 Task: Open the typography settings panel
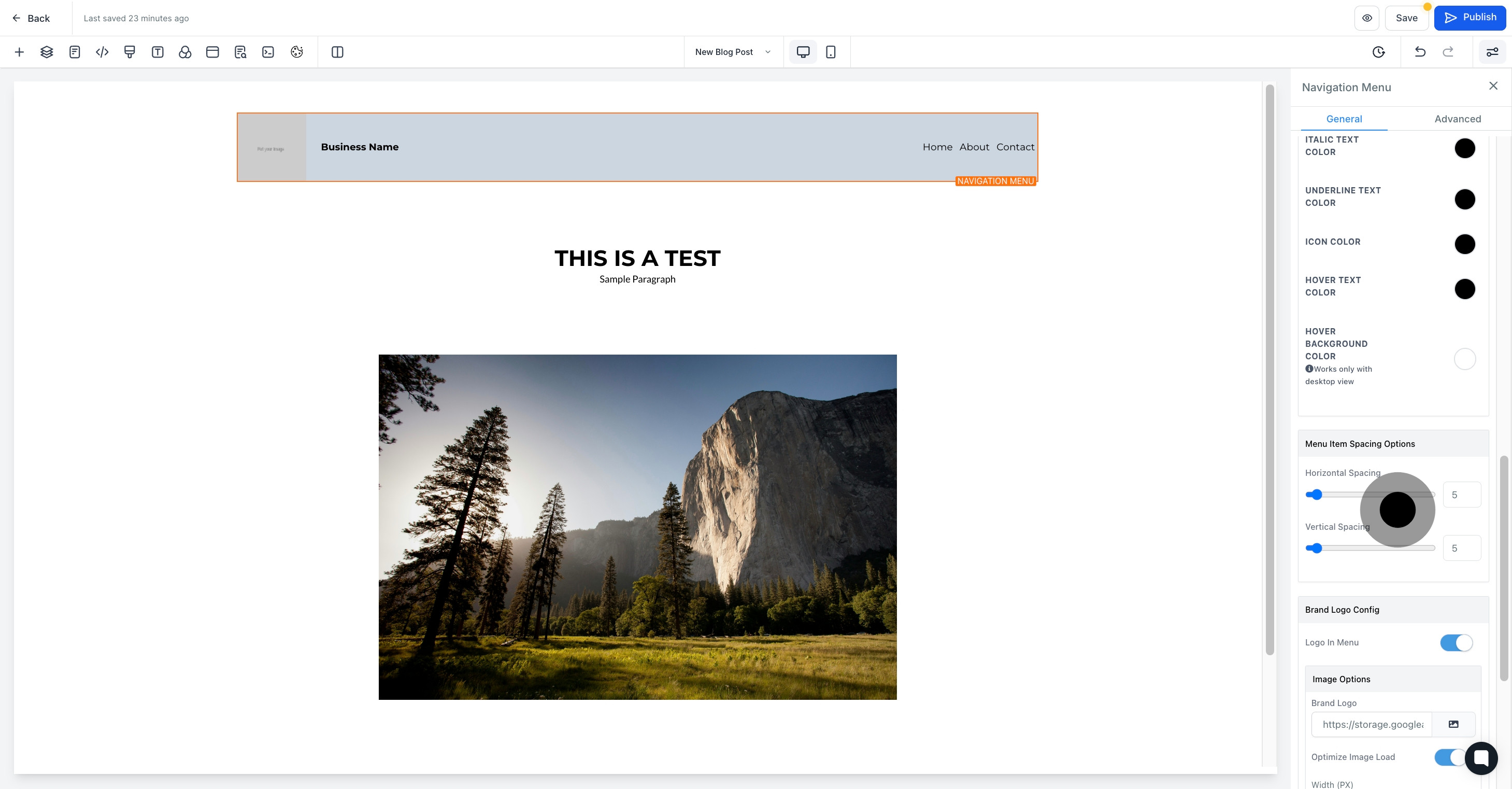click(x=158, y=52)
